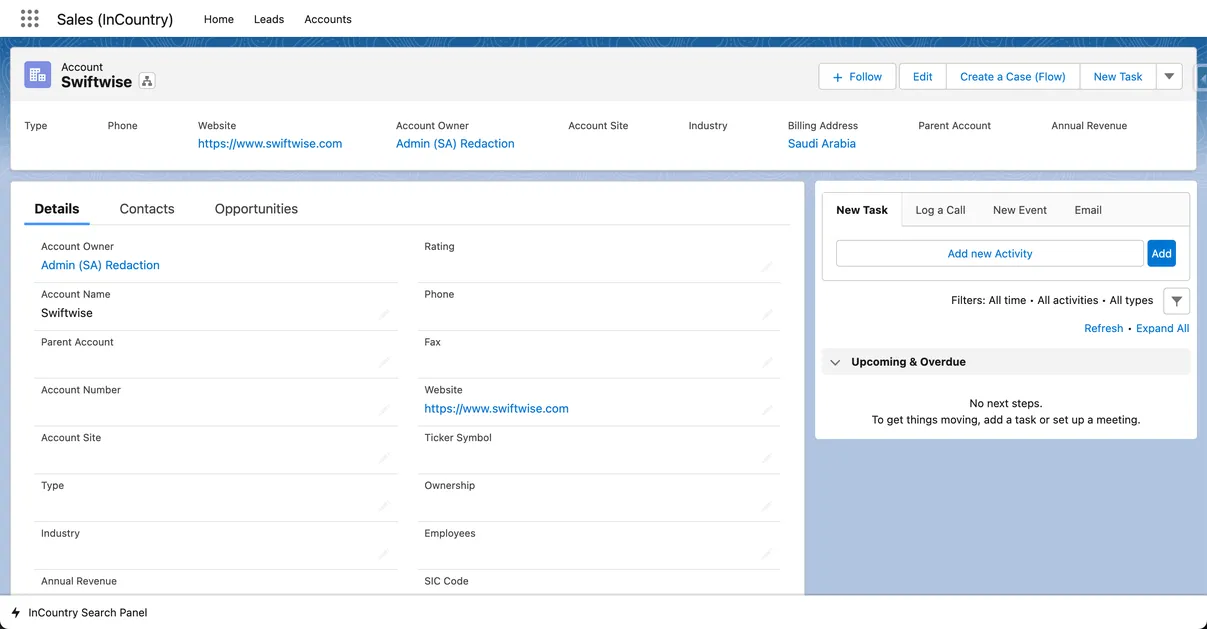Open more actions dropdown beside New Task
Image resolution: width=1207 pixels, height=629 pixels.
coord(1169,77)
